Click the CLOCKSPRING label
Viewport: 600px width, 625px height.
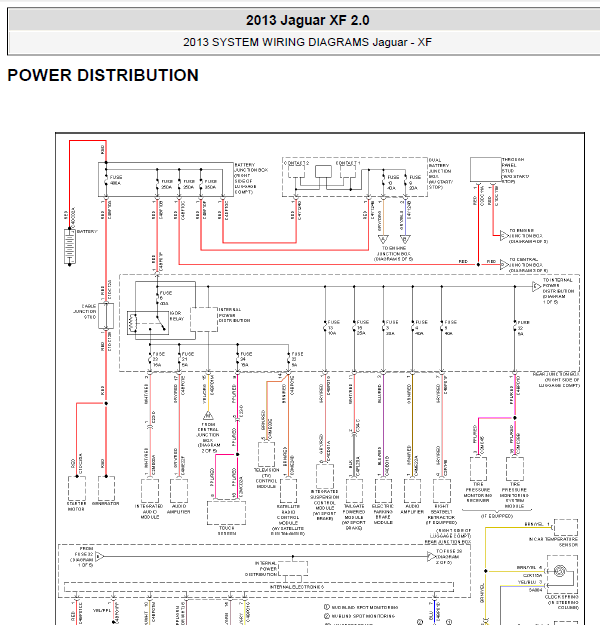pos(563,602)
